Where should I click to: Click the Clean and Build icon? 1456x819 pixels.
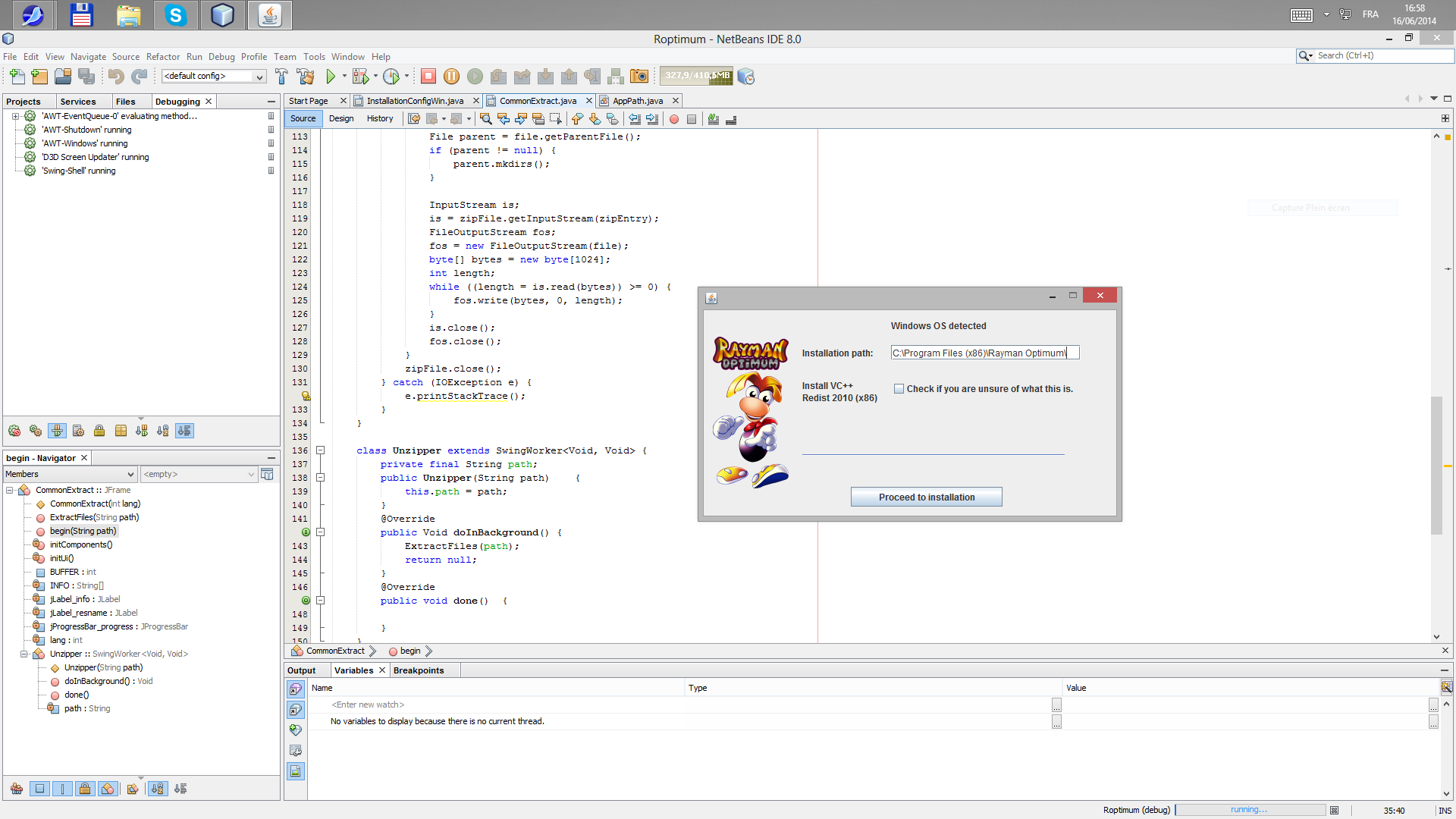(x=306, y=77)
